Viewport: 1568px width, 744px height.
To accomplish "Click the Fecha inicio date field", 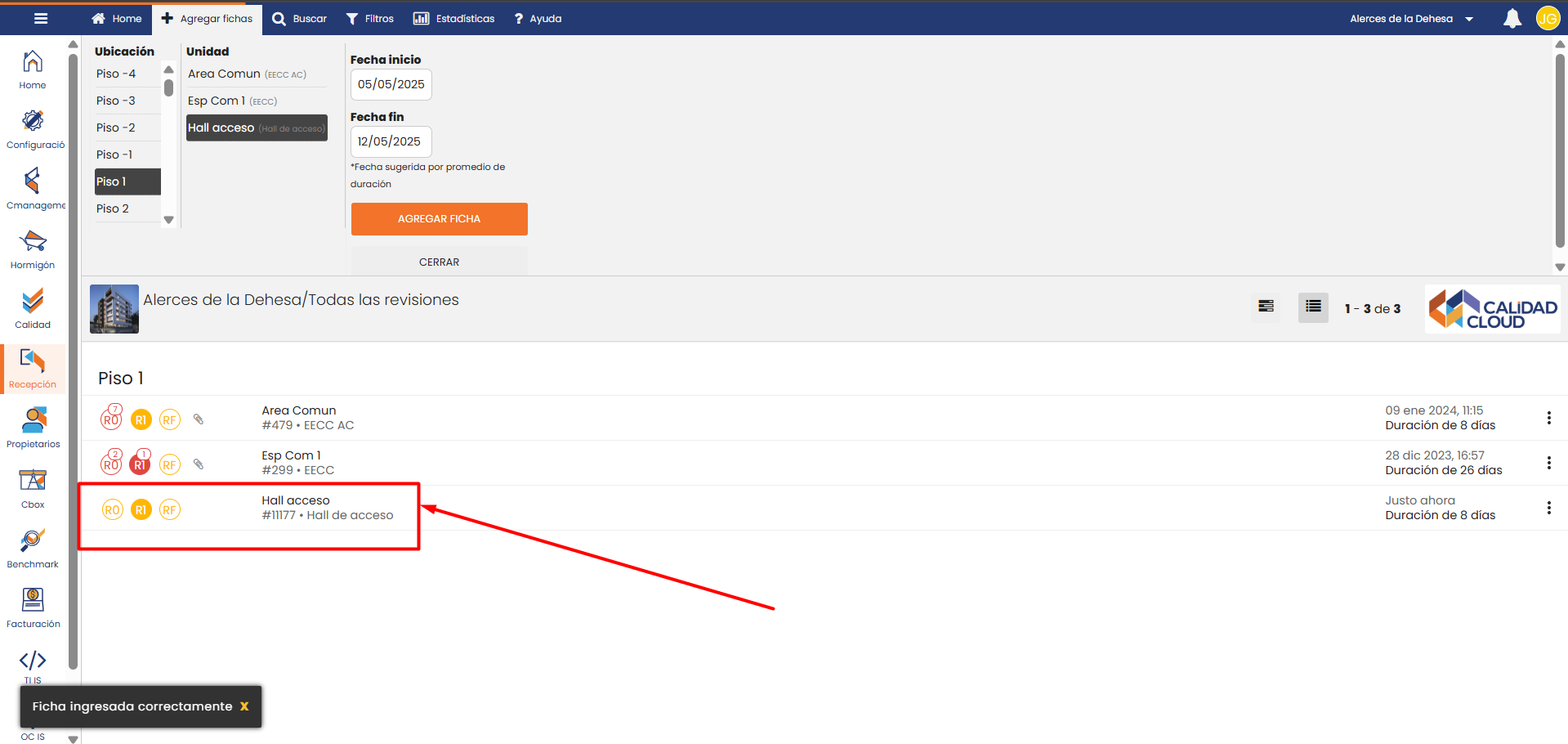I will pyautogui.click(x=391, y=84).
